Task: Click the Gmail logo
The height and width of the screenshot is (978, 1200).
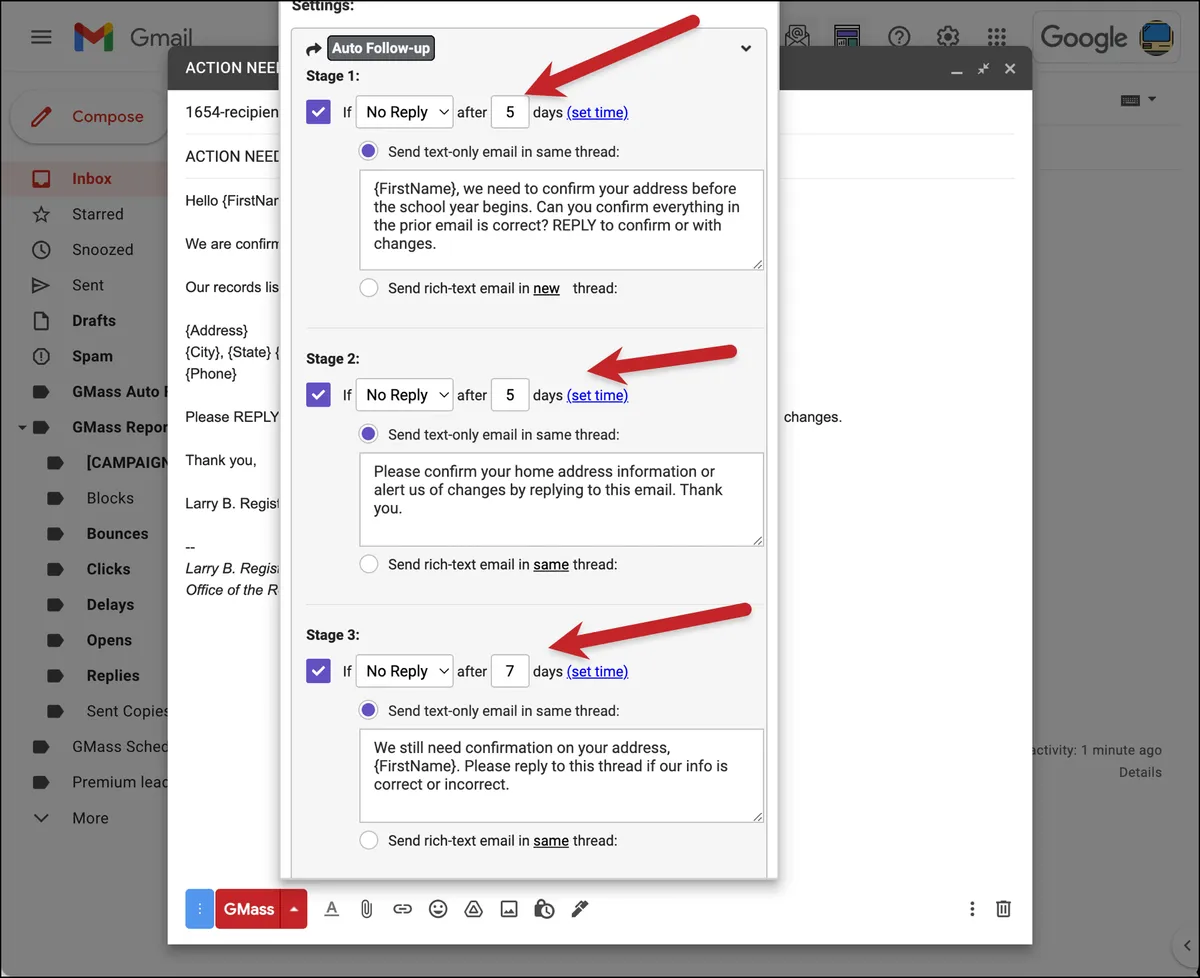Action: [133, 38]
